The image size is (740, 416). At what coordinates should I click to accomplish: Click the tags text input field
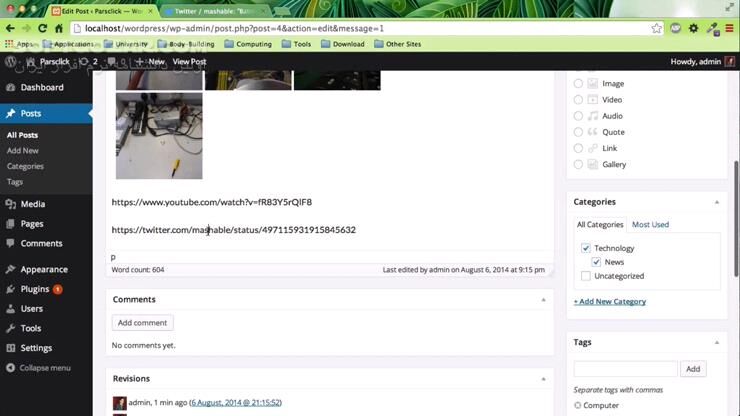[625, 369]
